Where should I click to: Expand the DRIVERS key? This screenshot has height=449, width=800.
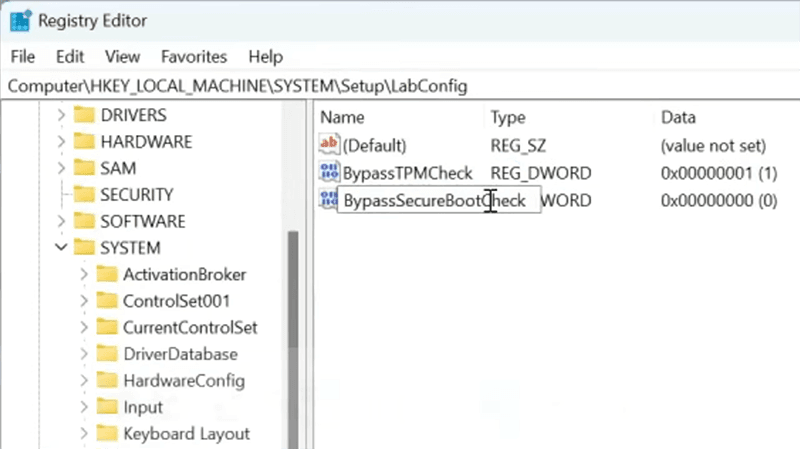[61, 115]
